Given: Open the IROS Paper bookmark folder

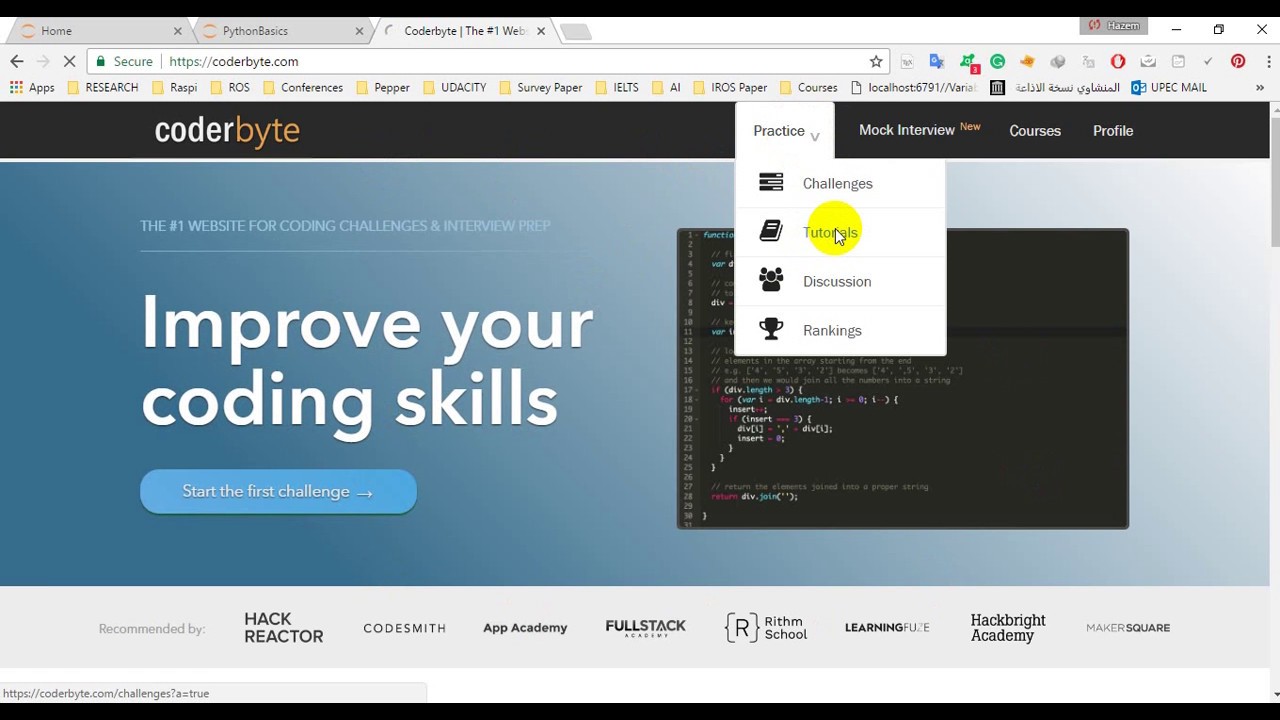Looking at the screenshot, I should (729, 87).
